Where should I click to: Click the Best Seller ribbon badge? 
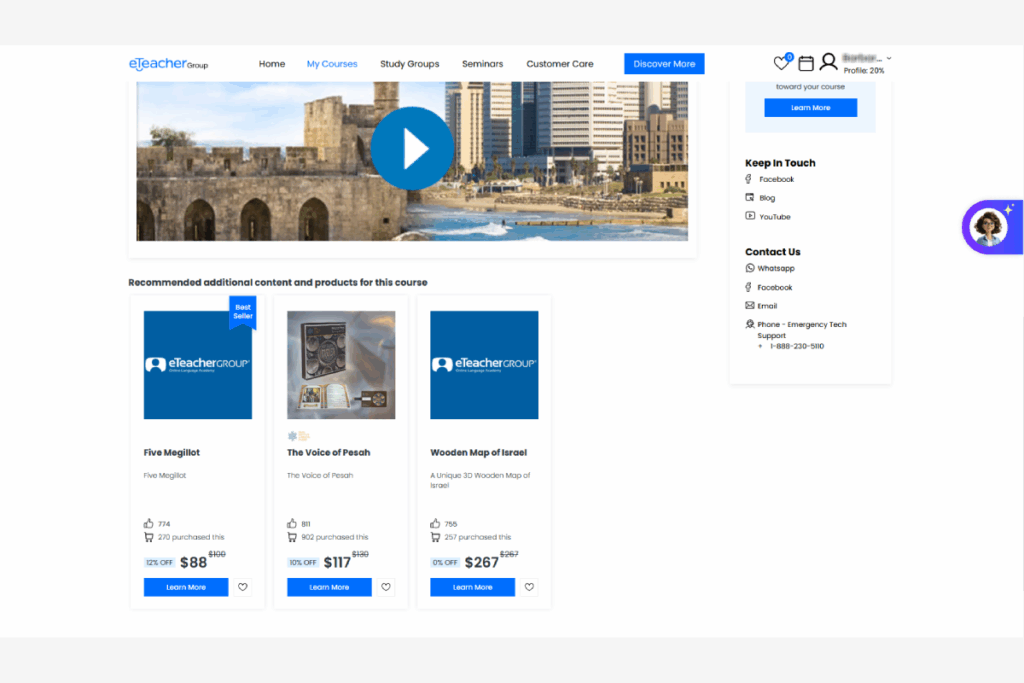(x=242, y=312)
